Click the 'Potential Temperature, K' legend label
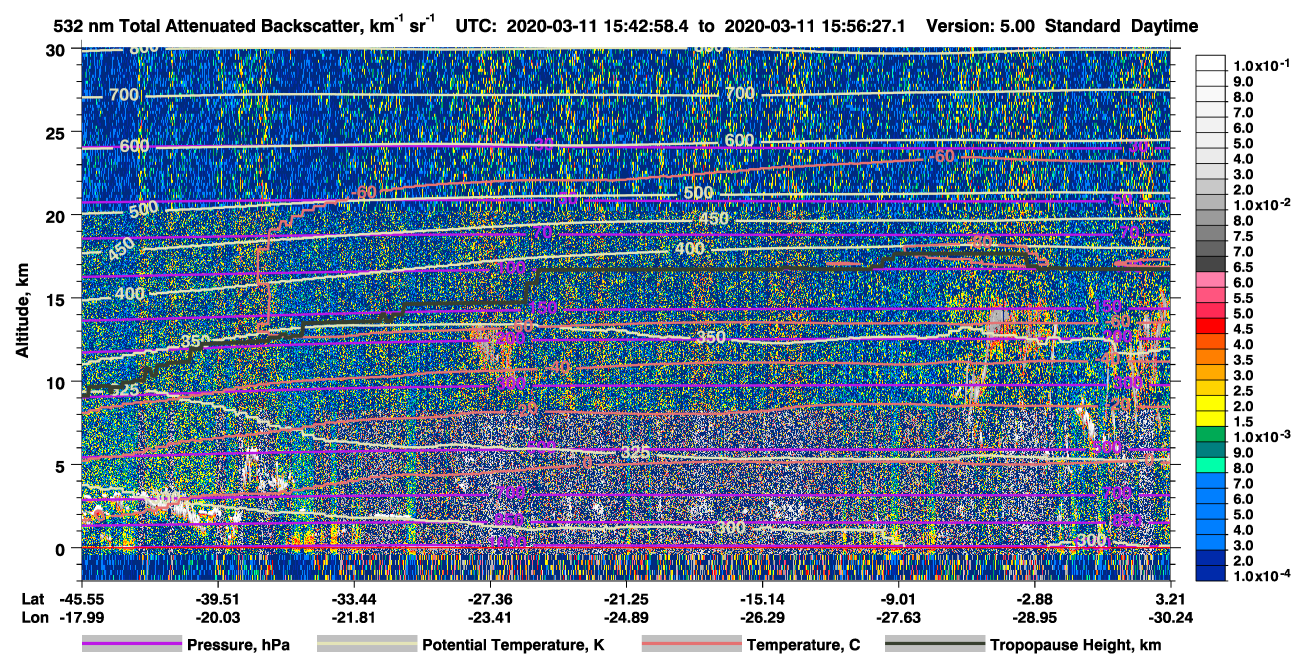The width and height of the screenshot is (1300, 667). 513,645
